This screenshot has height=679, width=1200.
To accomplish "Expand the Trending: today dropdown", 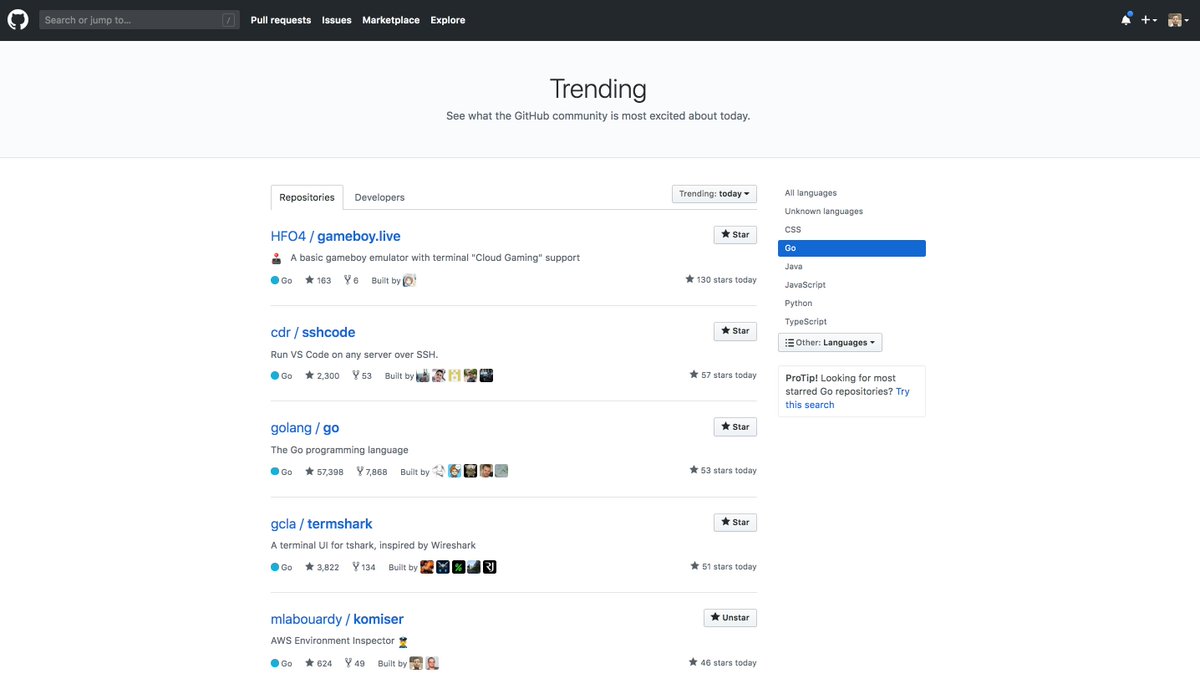I will click(714, 194).
